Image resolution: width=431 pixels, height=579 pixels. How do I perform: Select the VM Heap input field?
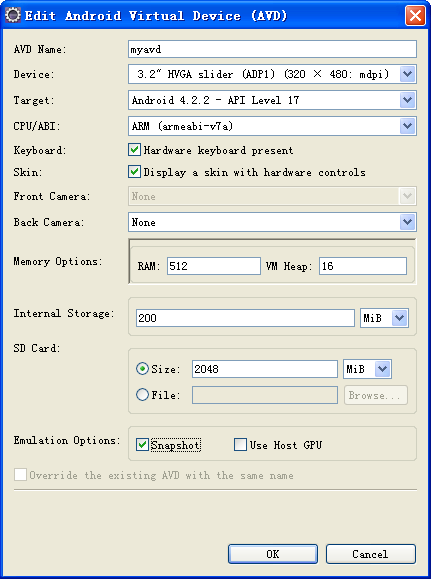pyautogui.click(x=363, y=266)
